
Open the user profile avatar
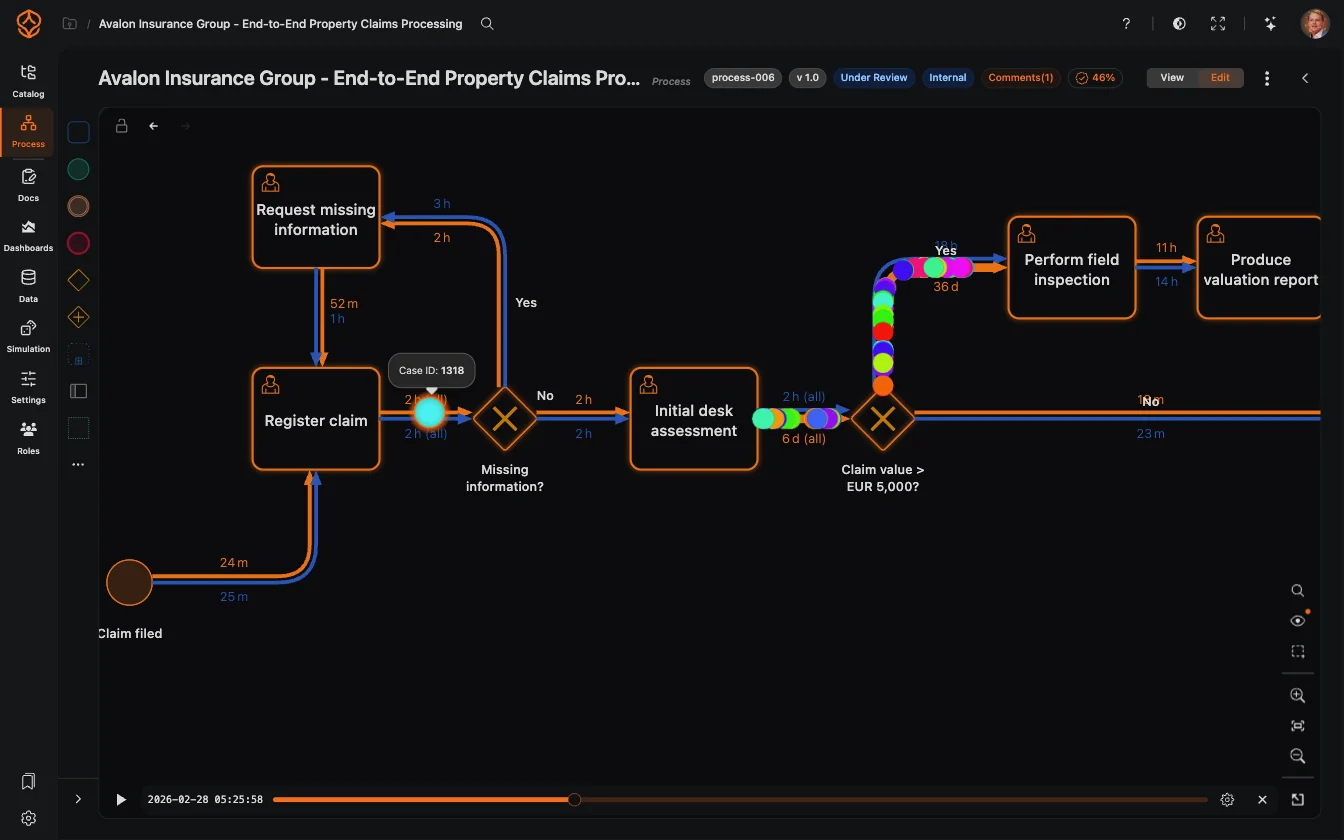pos(1315,23)
